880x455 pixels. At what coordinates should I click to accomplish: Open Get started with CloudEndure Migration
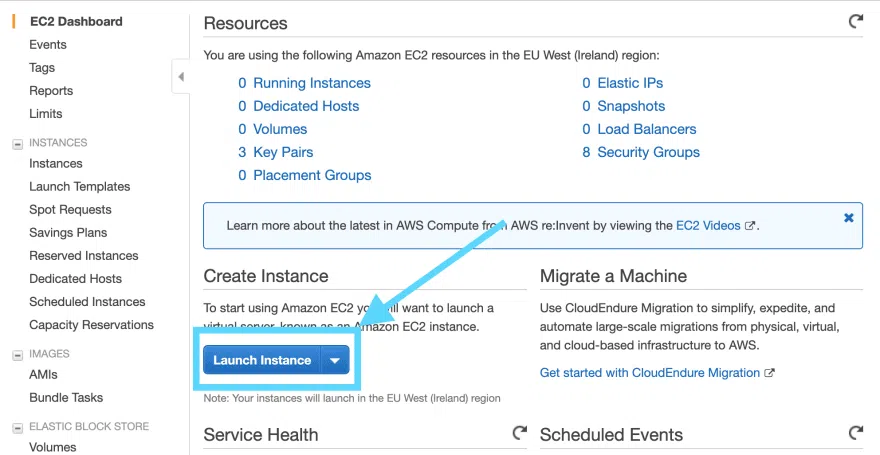650,373
